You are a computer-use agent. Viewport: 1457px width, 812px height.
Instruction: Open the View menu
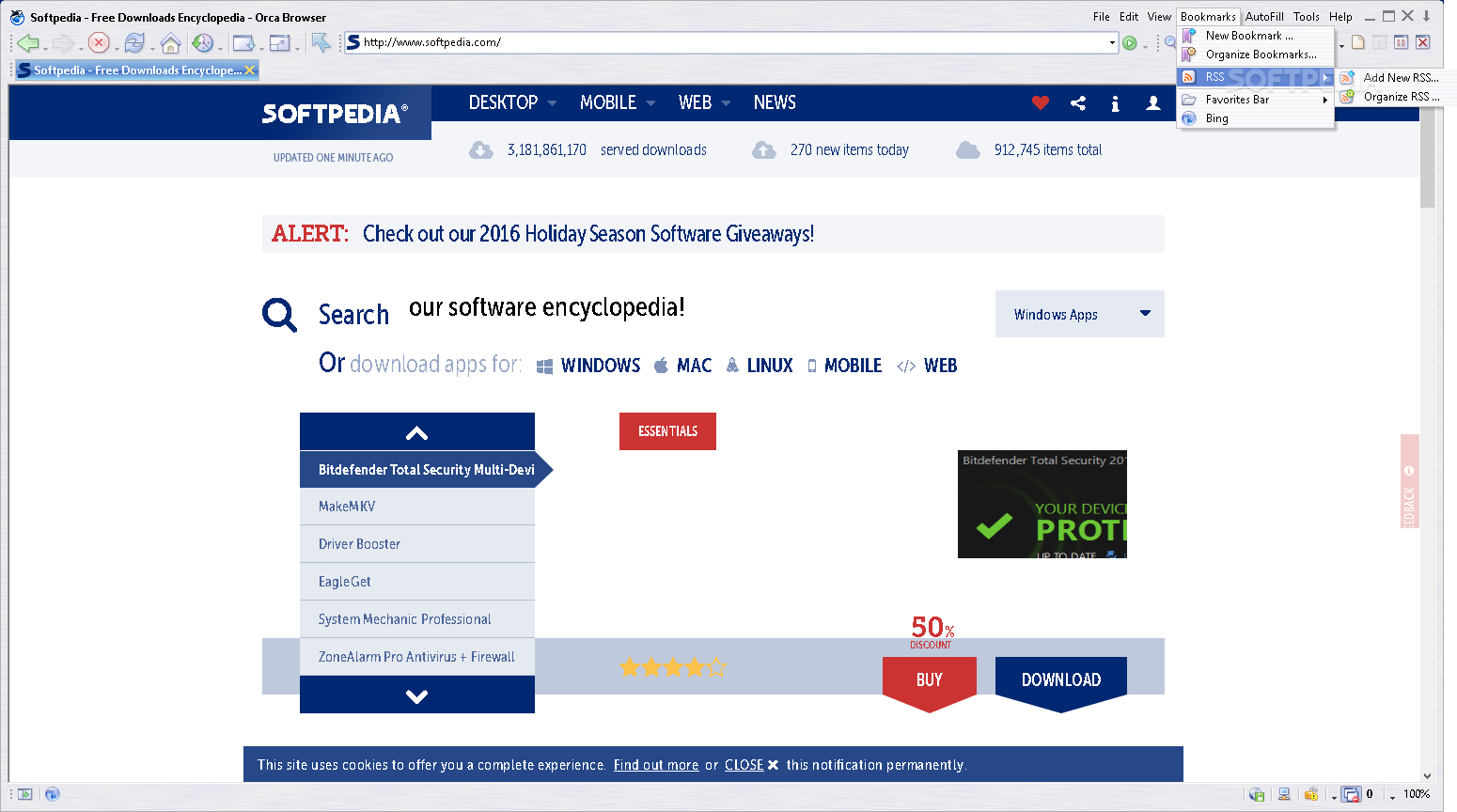(1159, 17)
